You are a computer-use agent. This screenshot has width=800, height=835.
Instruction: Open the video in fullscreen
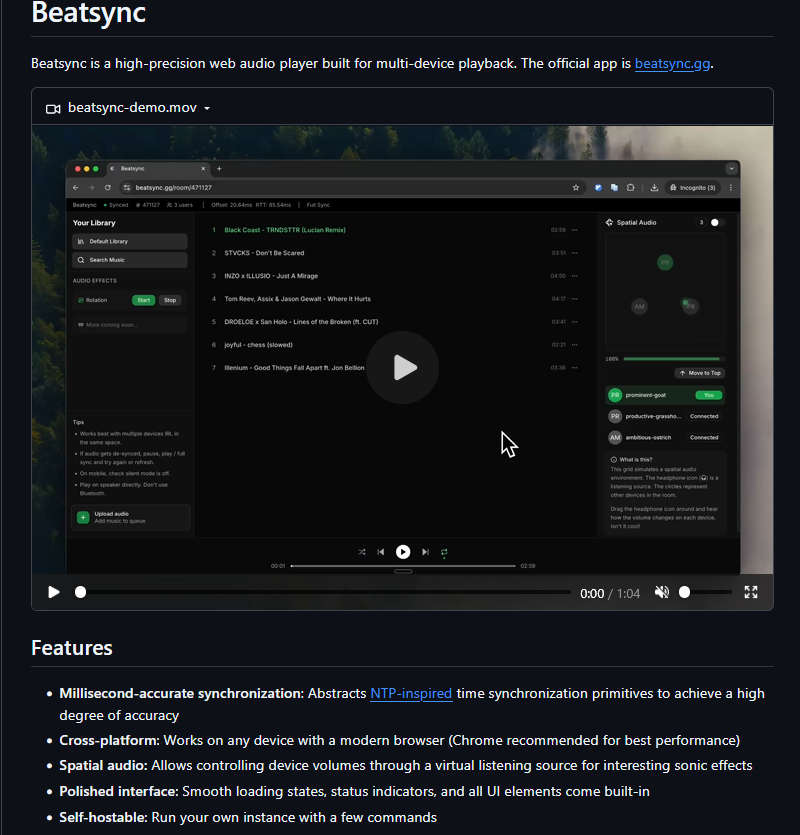[751, 592]
